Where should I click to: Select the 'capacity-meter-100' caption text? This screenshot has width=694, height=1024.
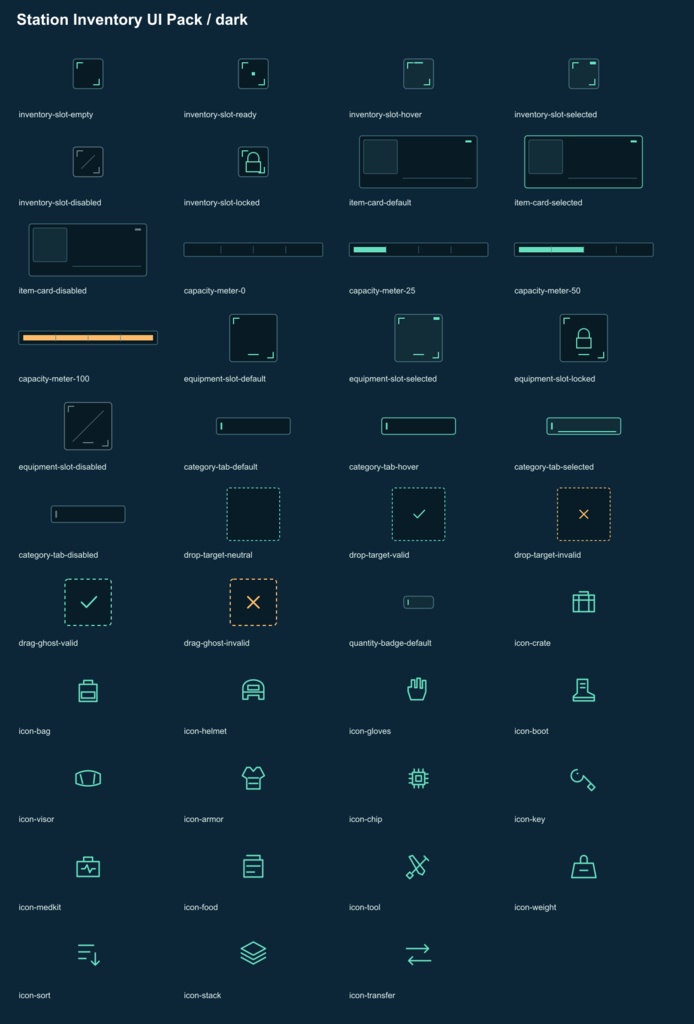[x=54, y=379]
